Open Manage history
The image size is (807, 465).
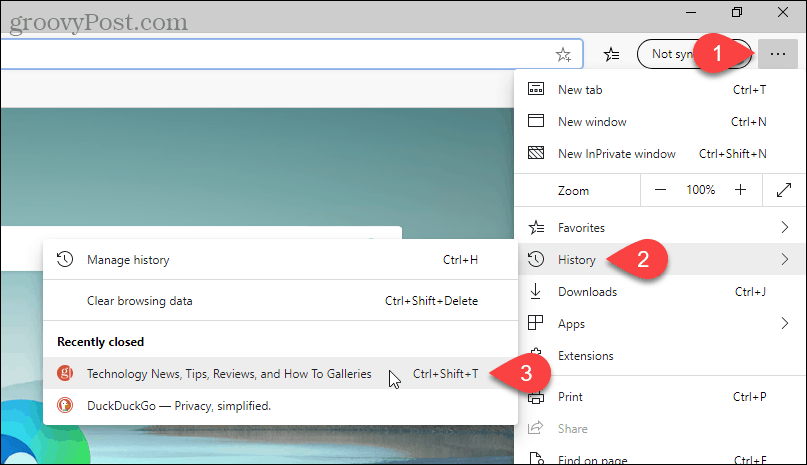click(128, 260)
